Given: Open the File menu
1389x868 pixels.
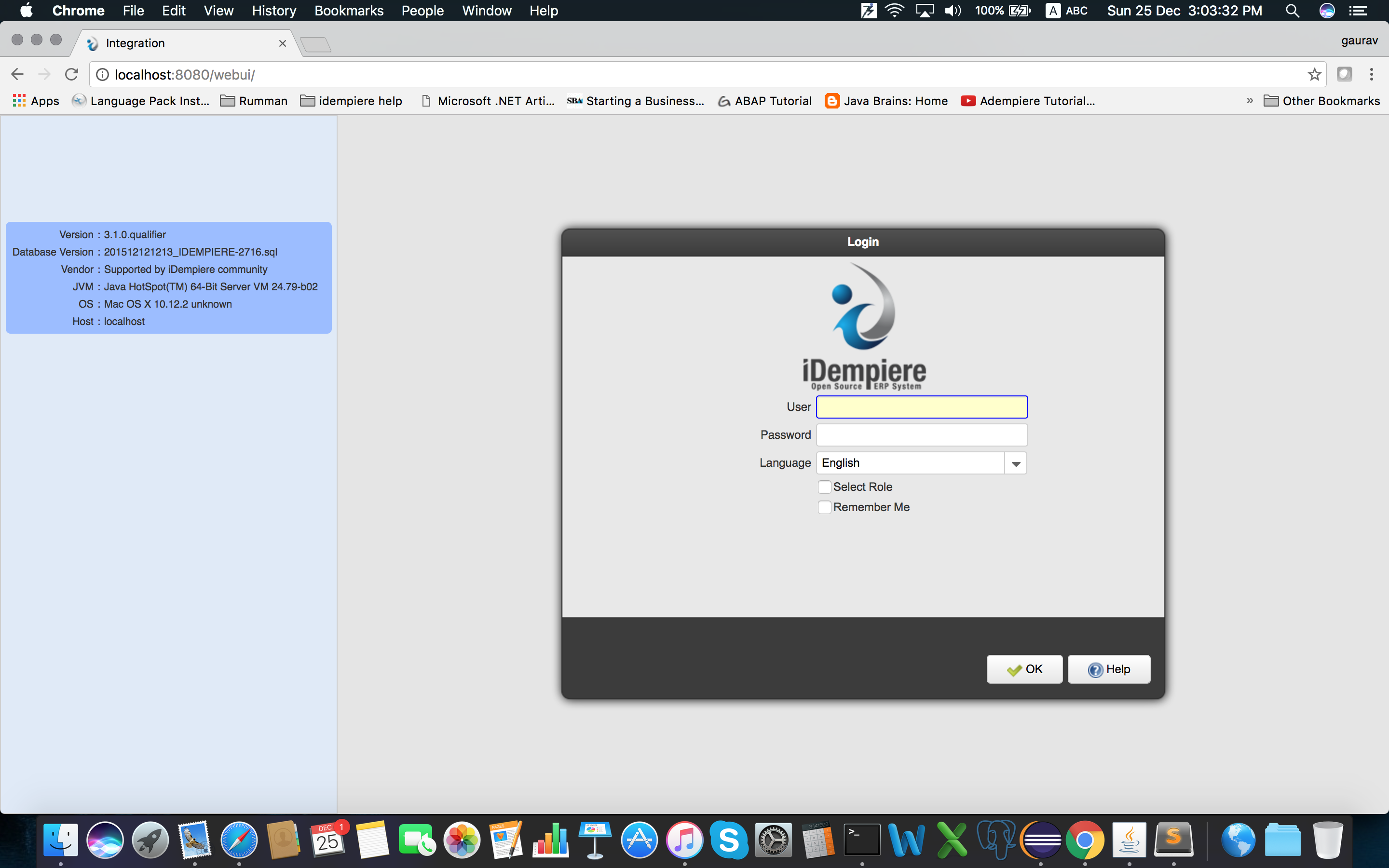Looking at the screenshot, I should (133, 10).
